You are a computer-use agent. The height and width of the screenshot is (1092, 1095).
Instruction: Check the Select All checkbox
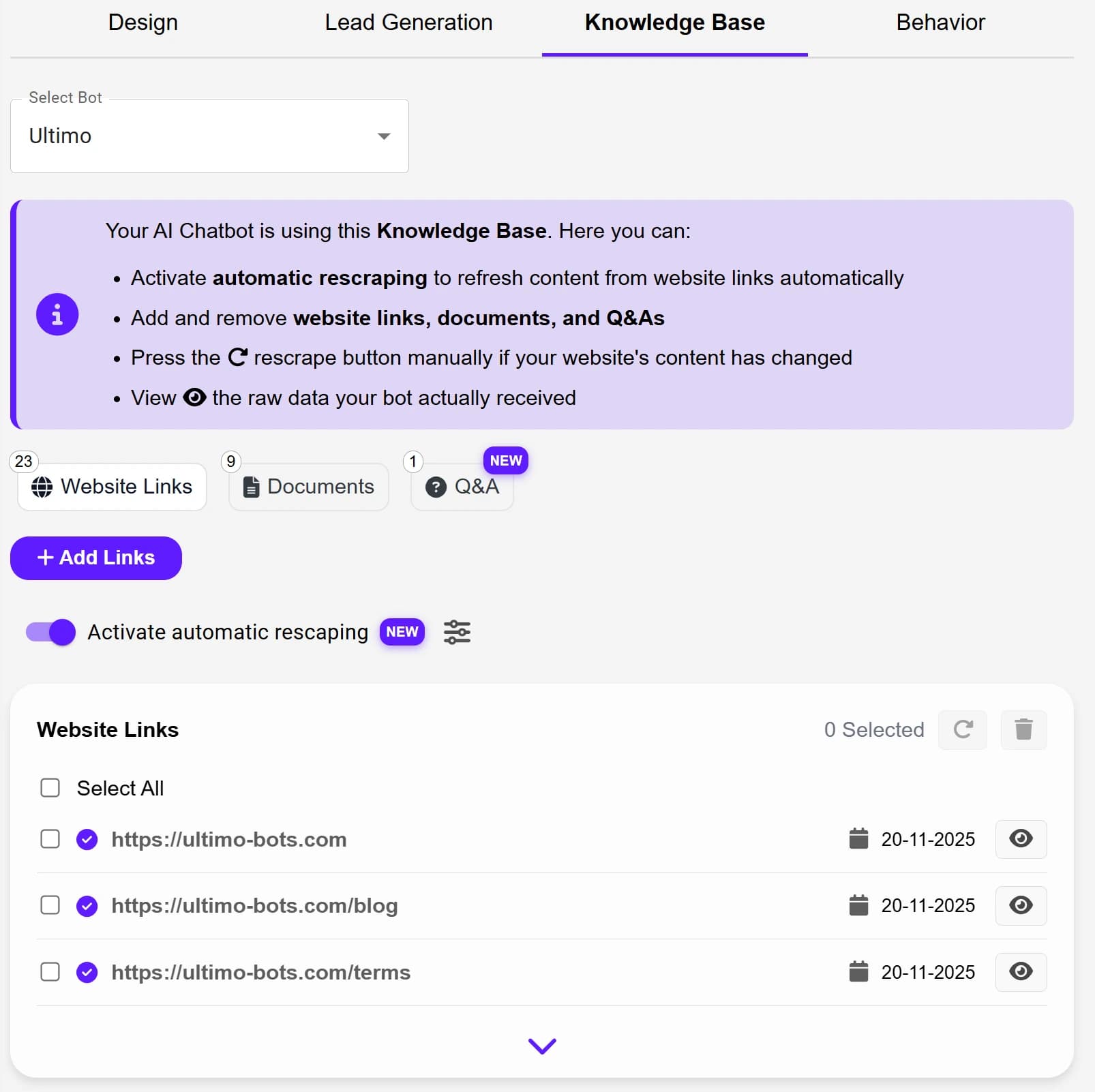[x=50, y=788]
